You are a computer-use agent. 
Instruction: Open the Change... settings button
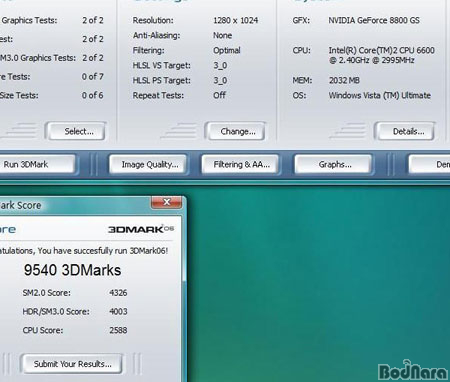click(x=236, y=131)
